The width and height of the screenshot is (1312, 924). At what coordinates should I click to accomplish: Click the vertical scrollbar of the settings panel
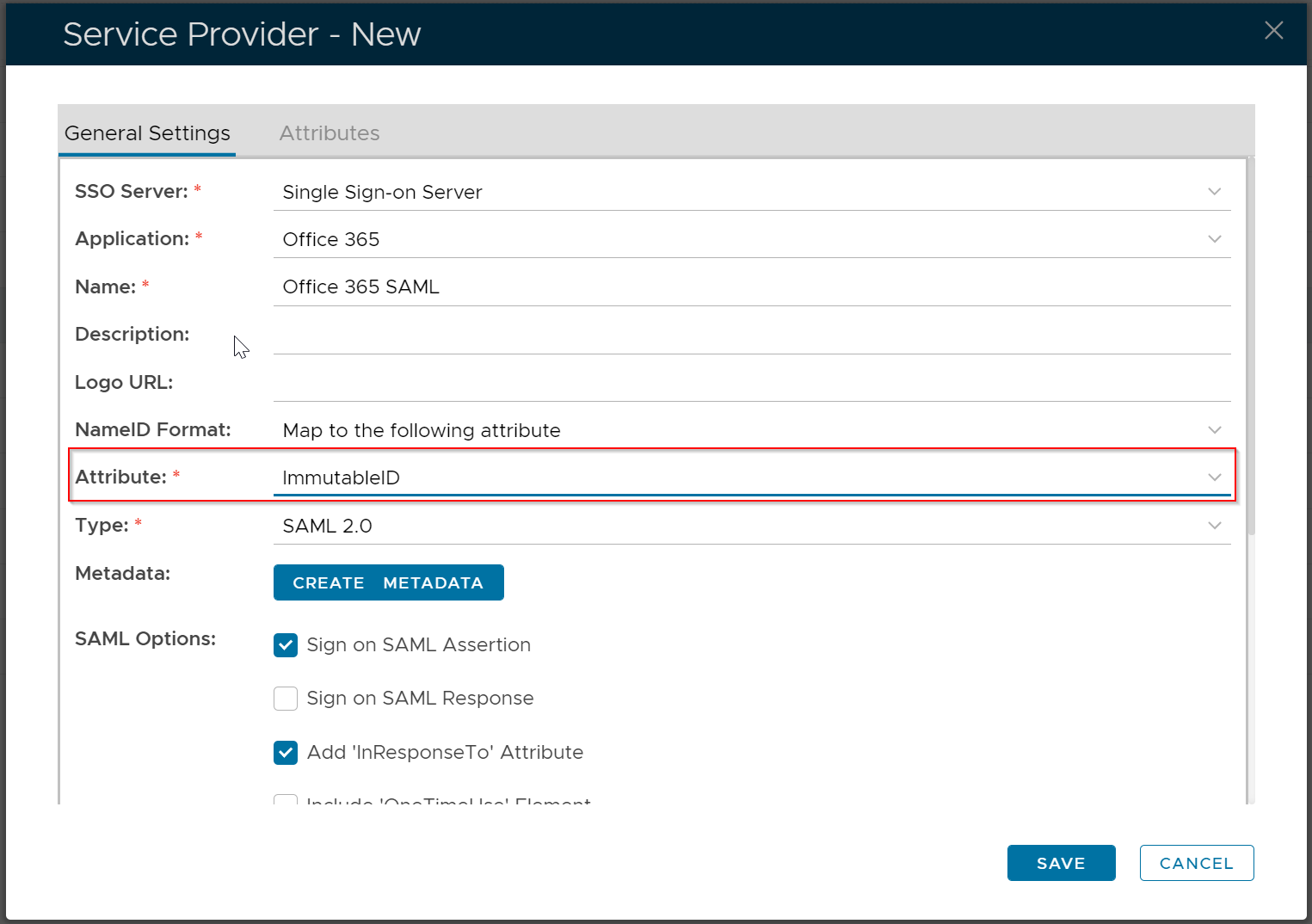(1251, 344)
